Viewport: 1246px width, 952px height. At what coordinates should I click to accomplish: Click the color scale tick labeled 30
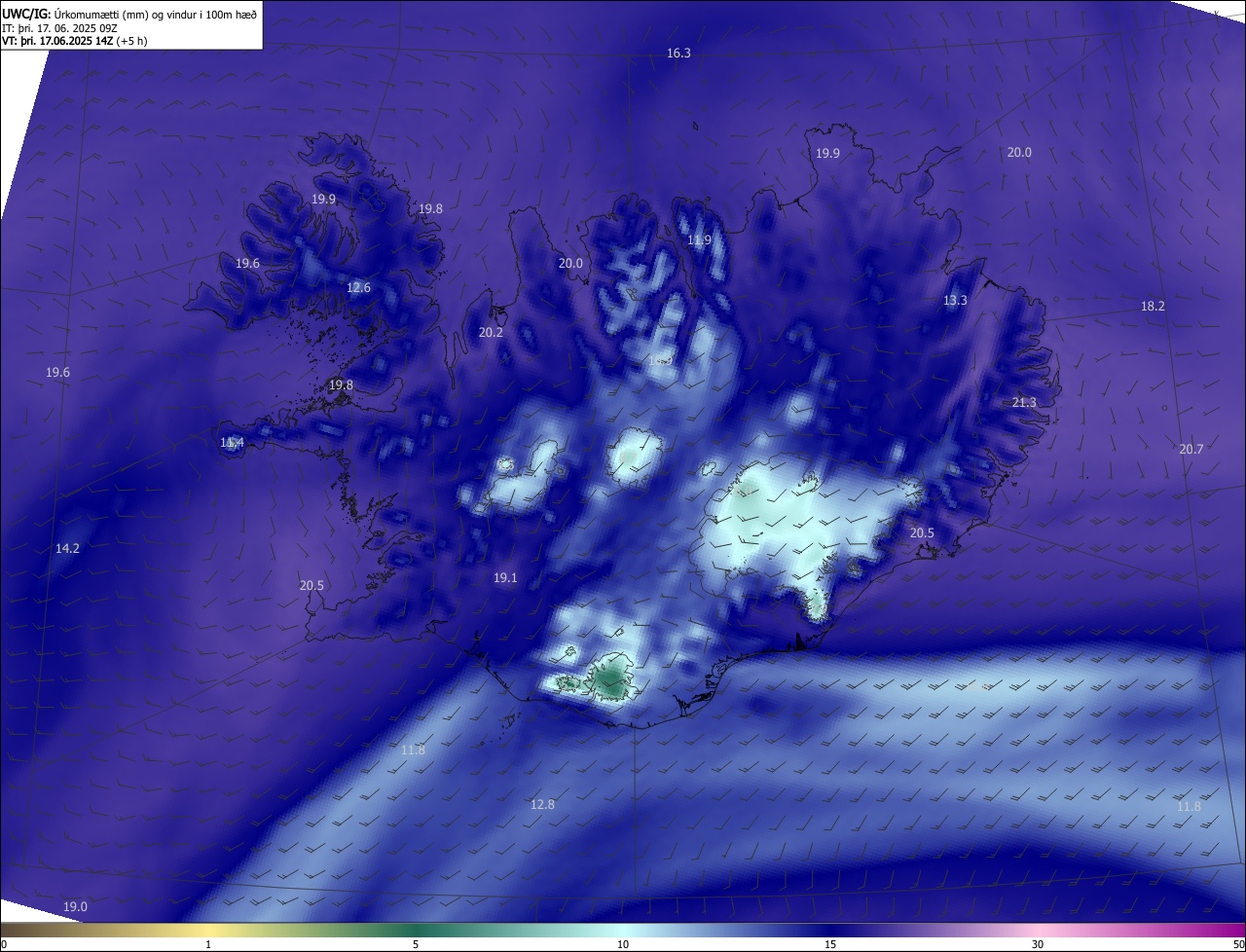tap(1038, 944)
